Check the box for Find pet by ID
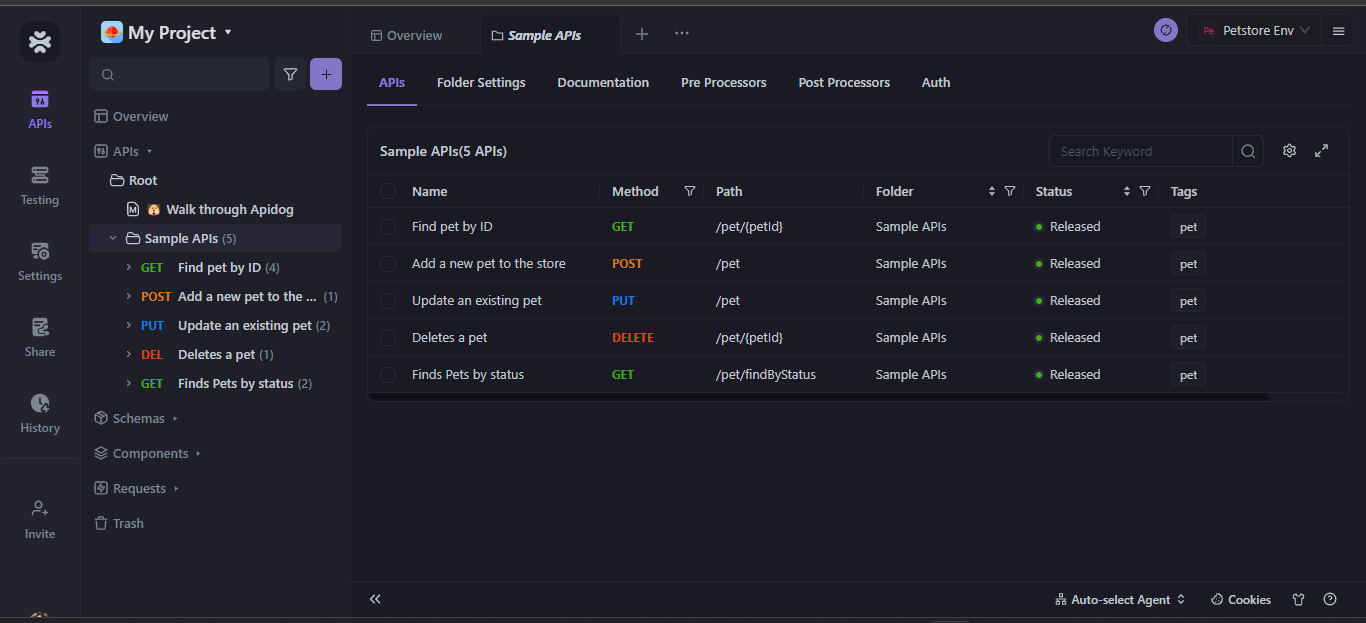Viewport: 1366px width, 623px height. 388,227
